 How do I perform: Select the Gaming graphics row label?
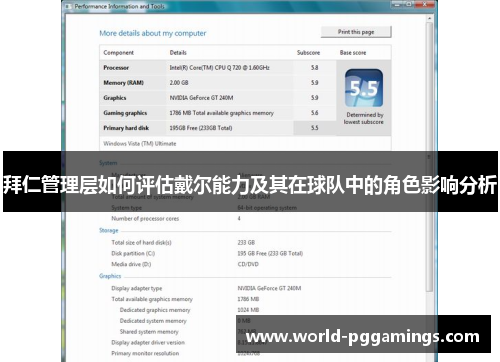click(125, 113)
